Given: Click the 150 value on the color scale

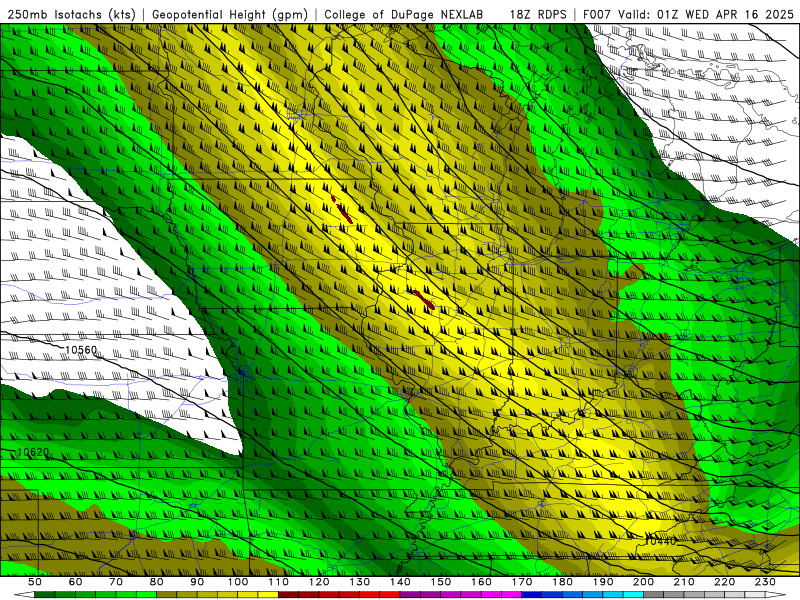Looking at the screenshot, I should click(441, 582).
